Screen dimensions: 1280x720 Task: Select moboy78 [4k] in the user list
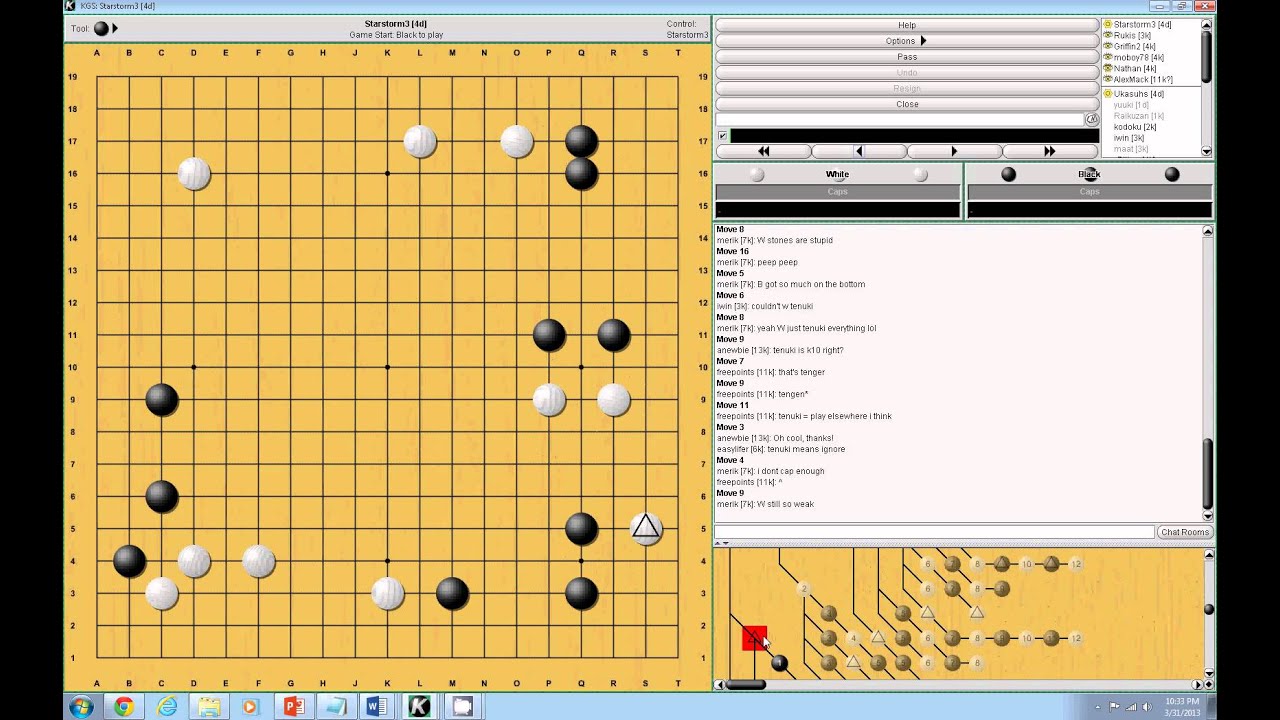click(1138, 57)
